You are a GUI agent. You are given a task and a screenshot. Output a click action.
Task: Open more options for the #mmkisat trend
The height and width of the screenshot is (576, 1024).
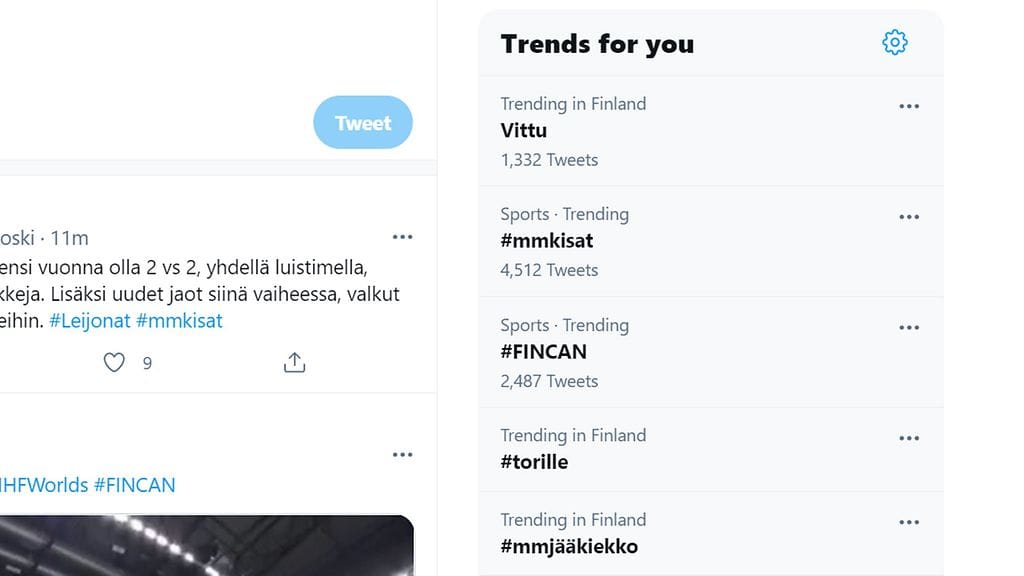tap(908, 217)
